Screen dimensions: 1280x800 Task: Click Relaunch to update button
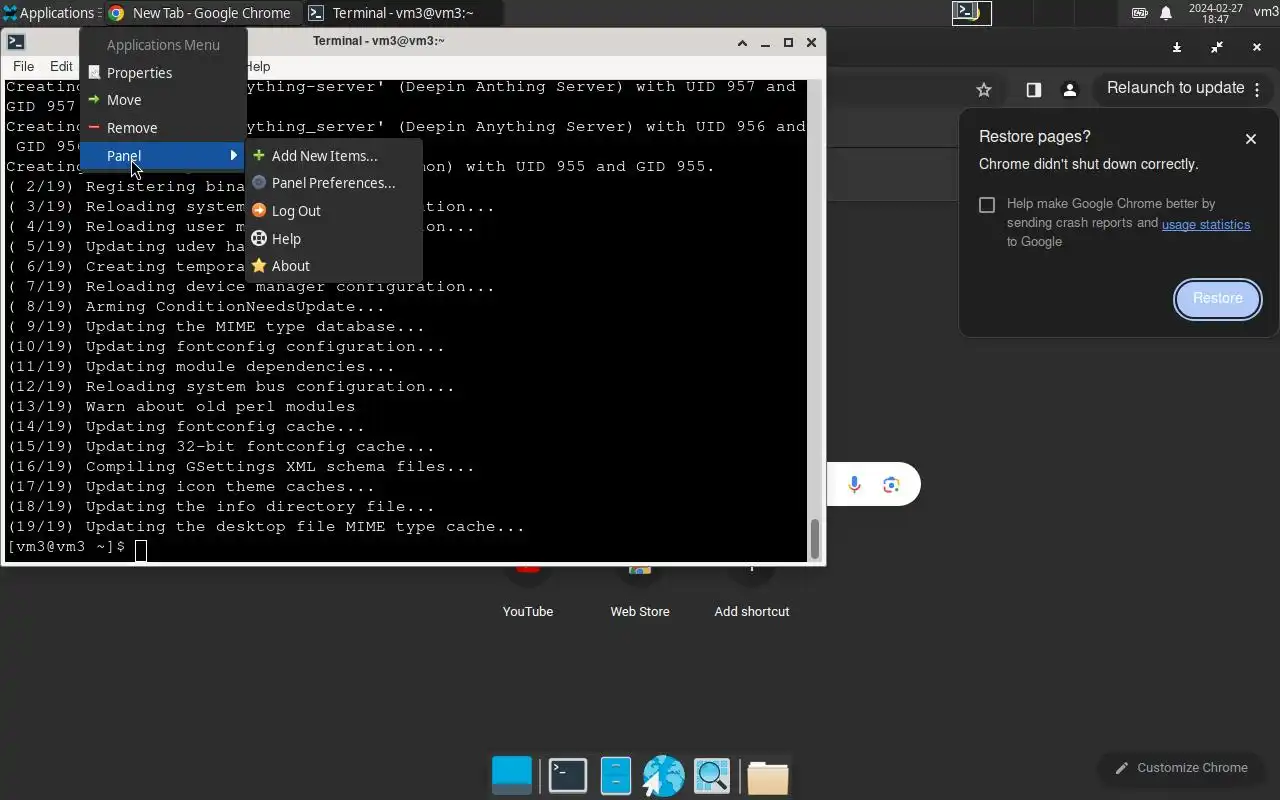tap(1175, 88)
